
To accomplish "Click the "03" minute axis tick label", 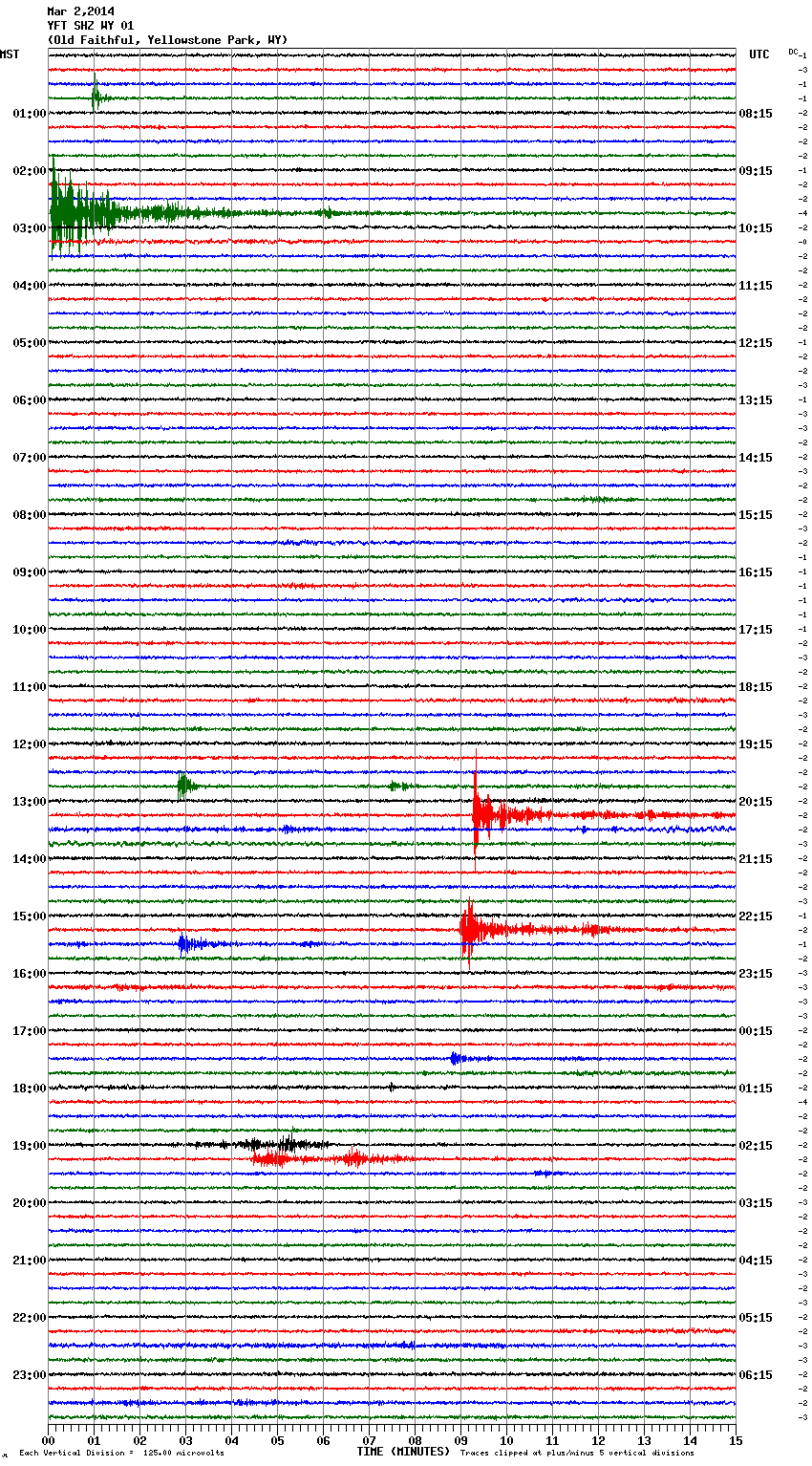I will 185,1440.
